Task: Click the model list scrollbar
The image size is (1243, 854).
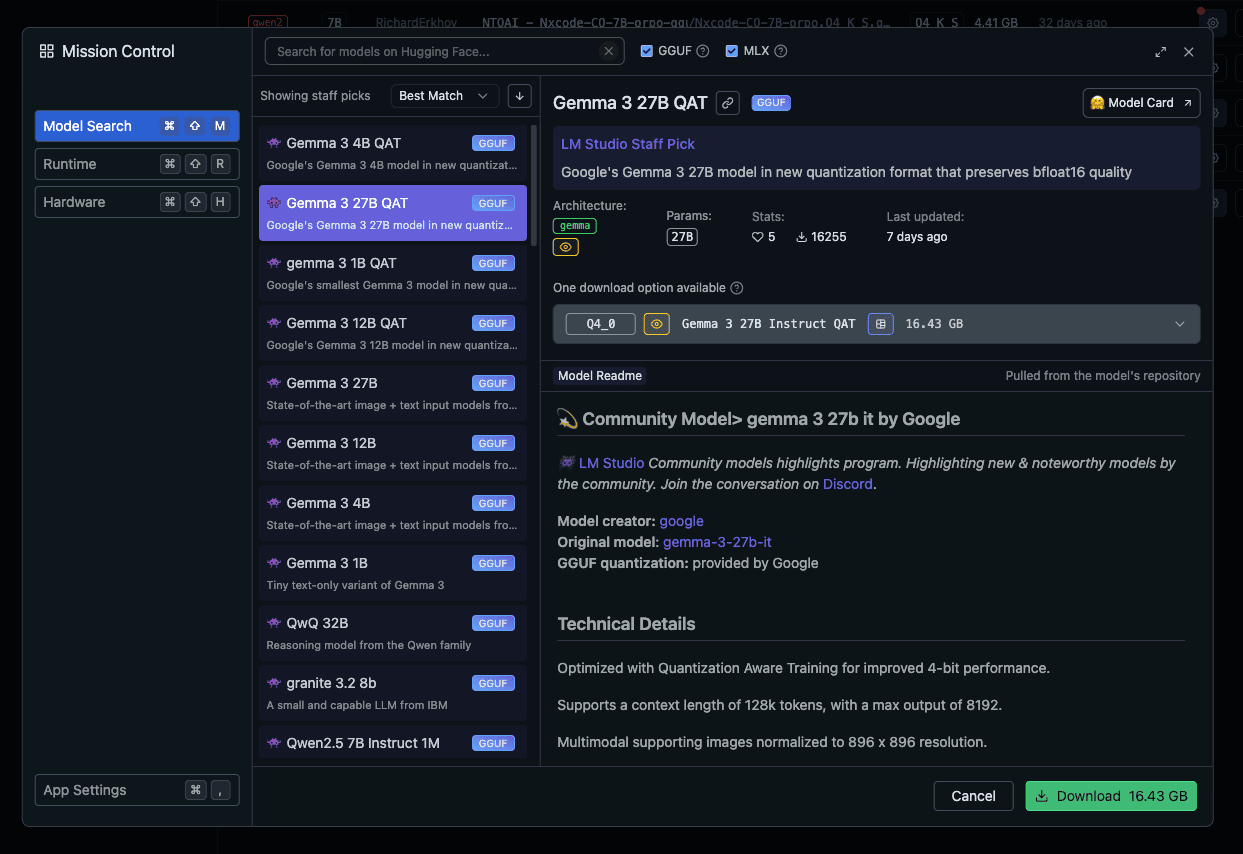Action: click(534, 186)
